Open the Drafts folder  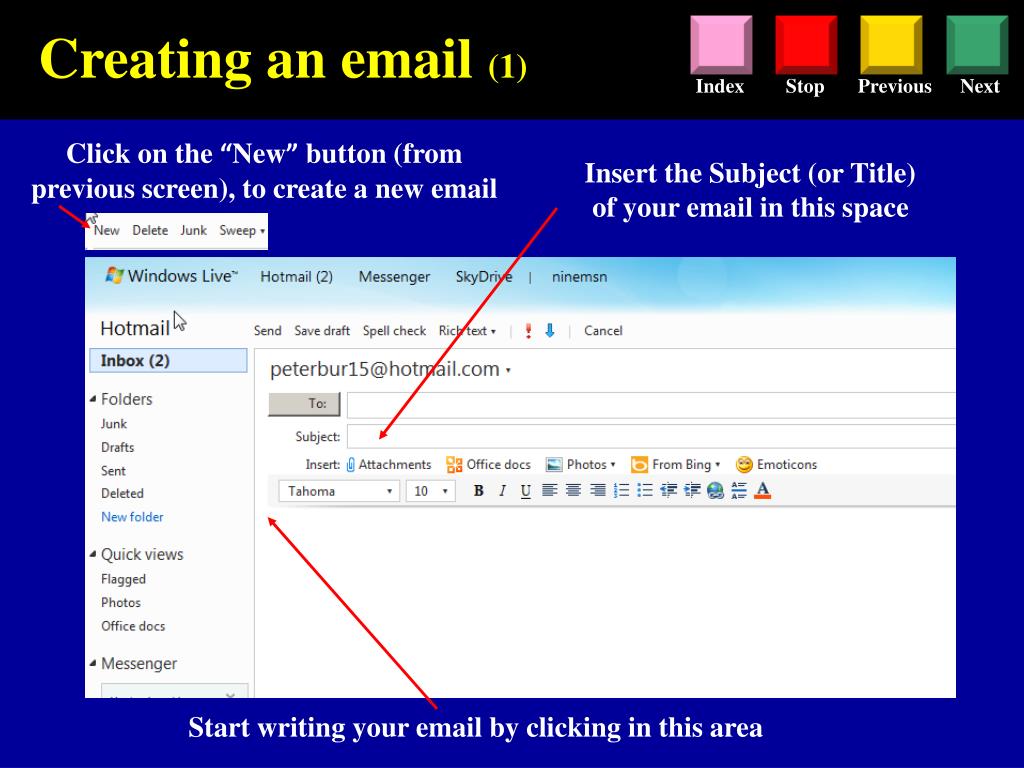point(118,447)
